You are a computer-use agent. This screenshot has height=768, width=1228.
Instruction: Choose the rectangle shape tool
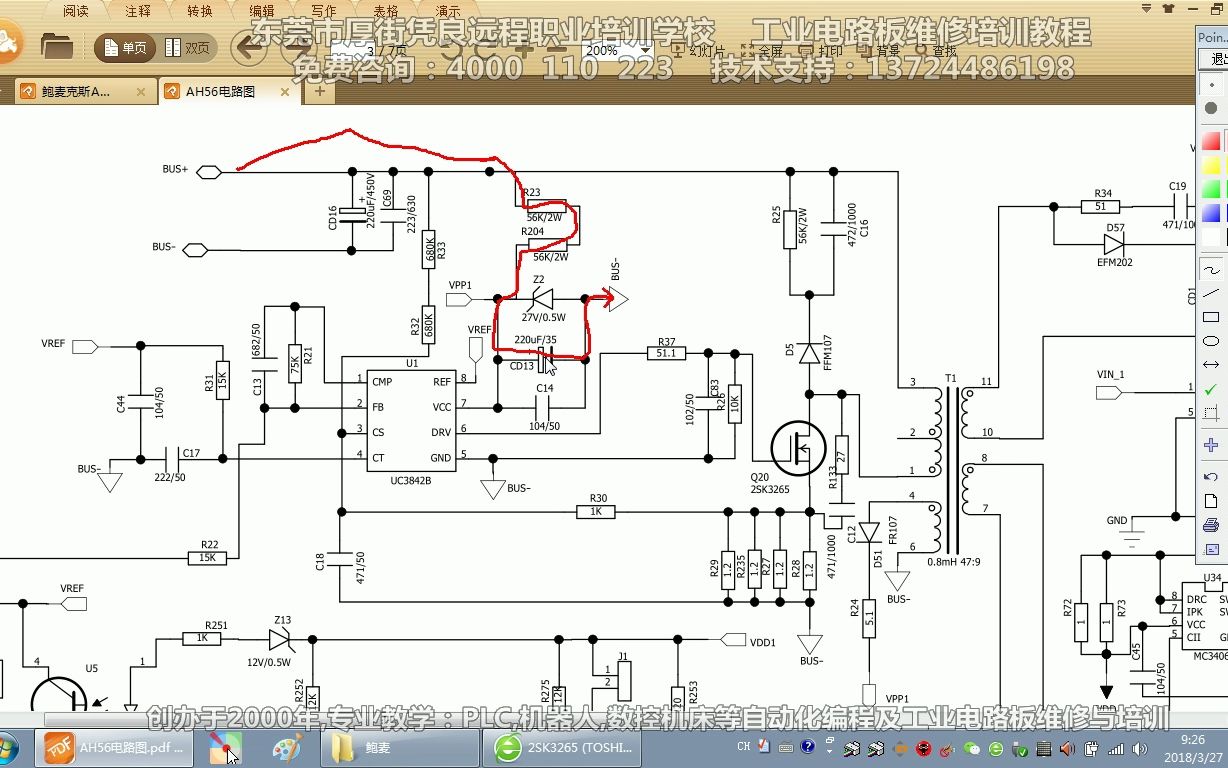click(1211, 317)
